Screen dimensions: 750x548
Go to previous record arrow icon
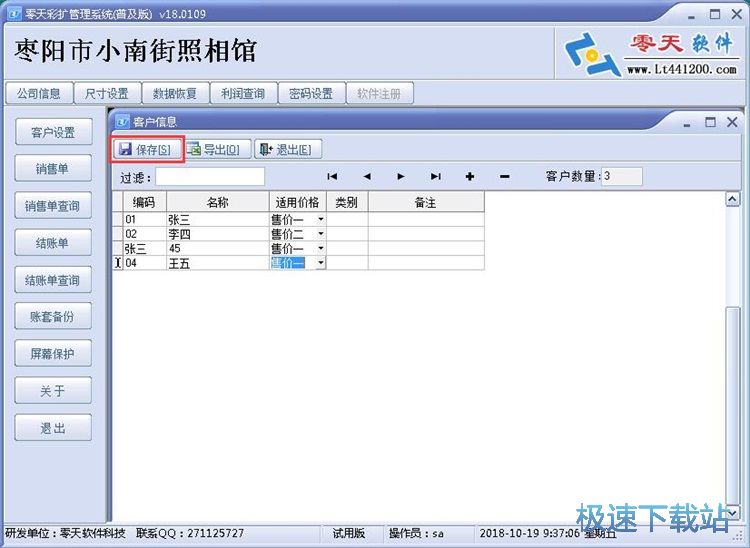(x=367, y=176)
